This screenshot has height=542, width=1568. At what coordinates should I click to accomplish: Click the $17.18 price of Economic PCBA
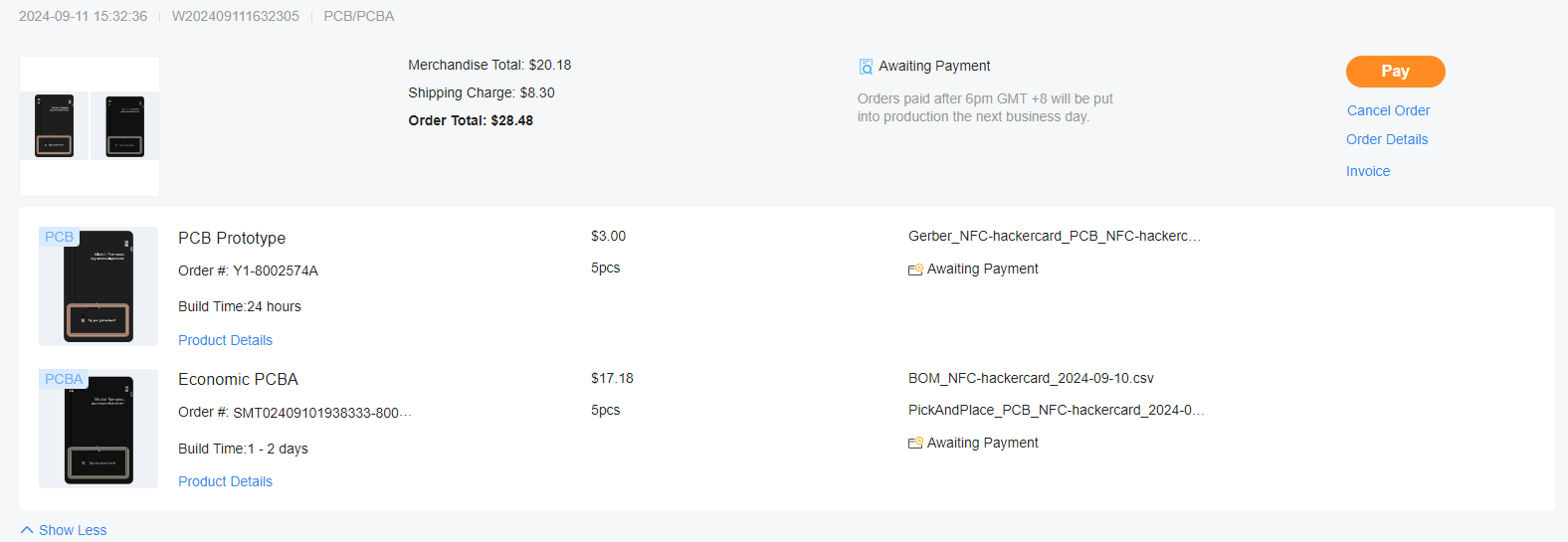click(x=612, y=378)
